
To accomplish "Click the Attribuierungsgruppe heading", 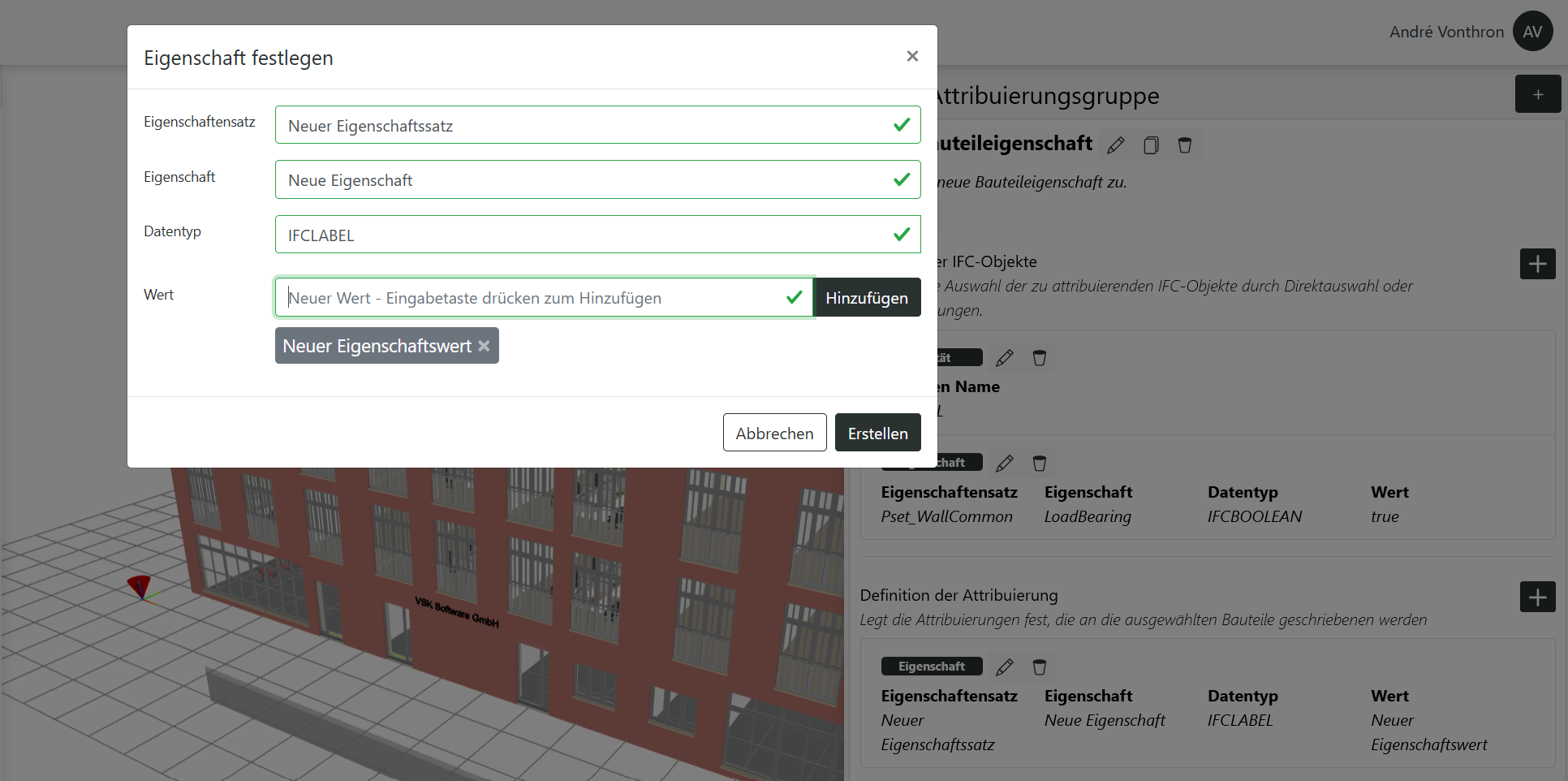I will tap(1048, 96).
